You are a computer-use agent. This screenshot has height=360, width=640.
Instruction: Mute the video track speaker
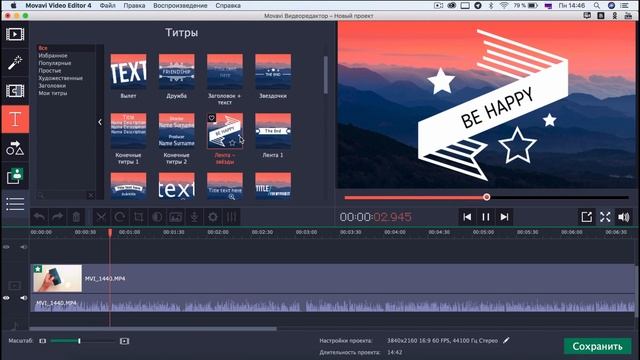tap(24, 298)
